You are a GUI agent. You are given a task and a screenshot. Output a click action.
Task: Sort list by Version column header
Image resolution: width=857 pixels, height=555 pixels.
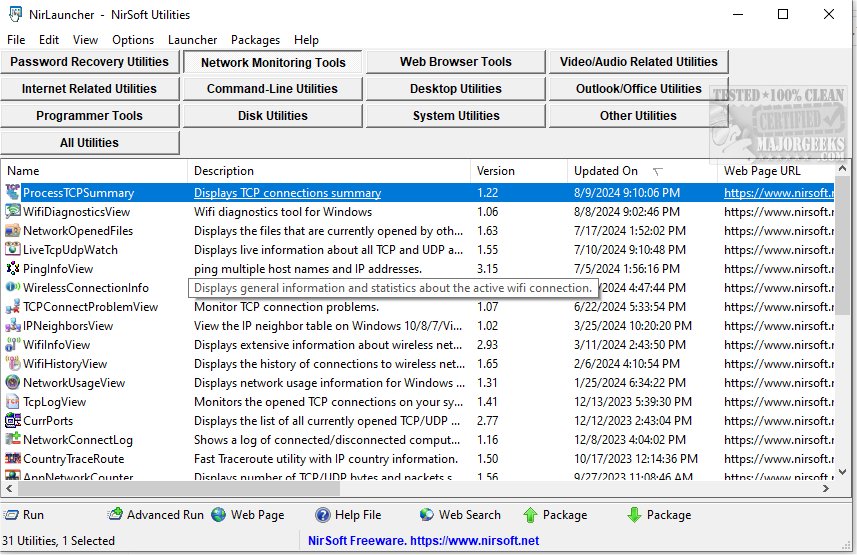[x=519, y=171]
